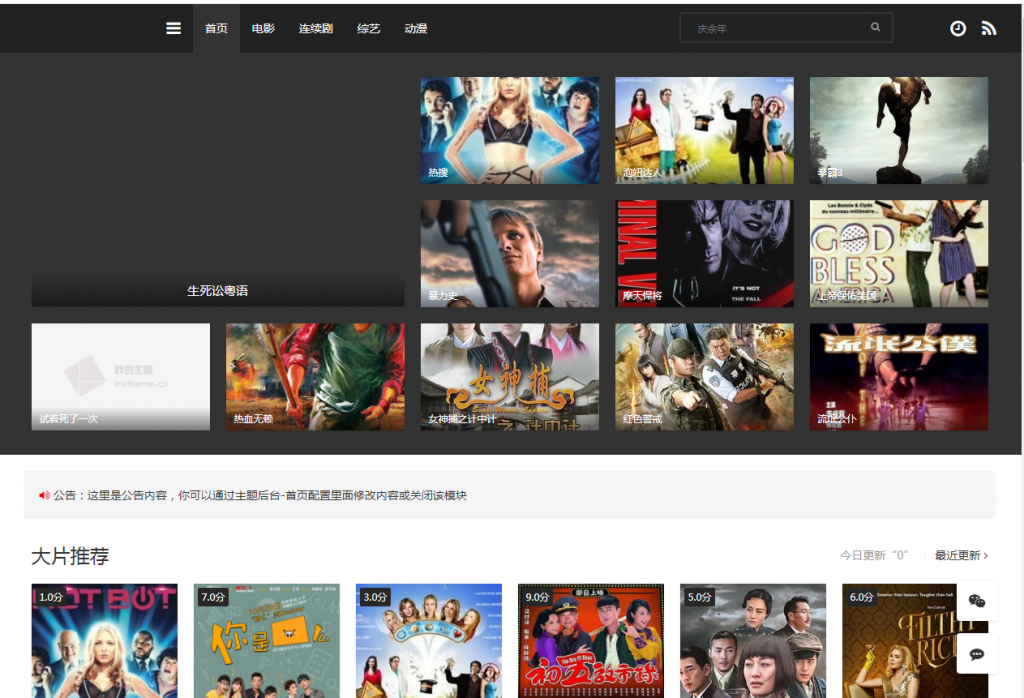Switch to the 连续剧 section
Image resolution: width=1024 pixels, height=698 pixels.
tap(315, 28)
